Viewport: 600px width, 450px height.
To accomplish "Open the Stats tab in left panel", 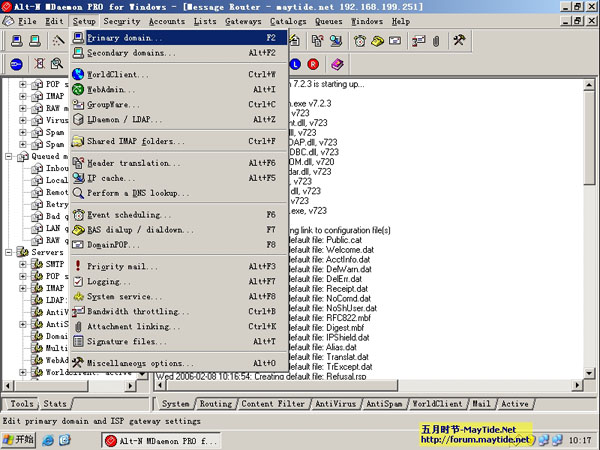I will pos(56,404).
